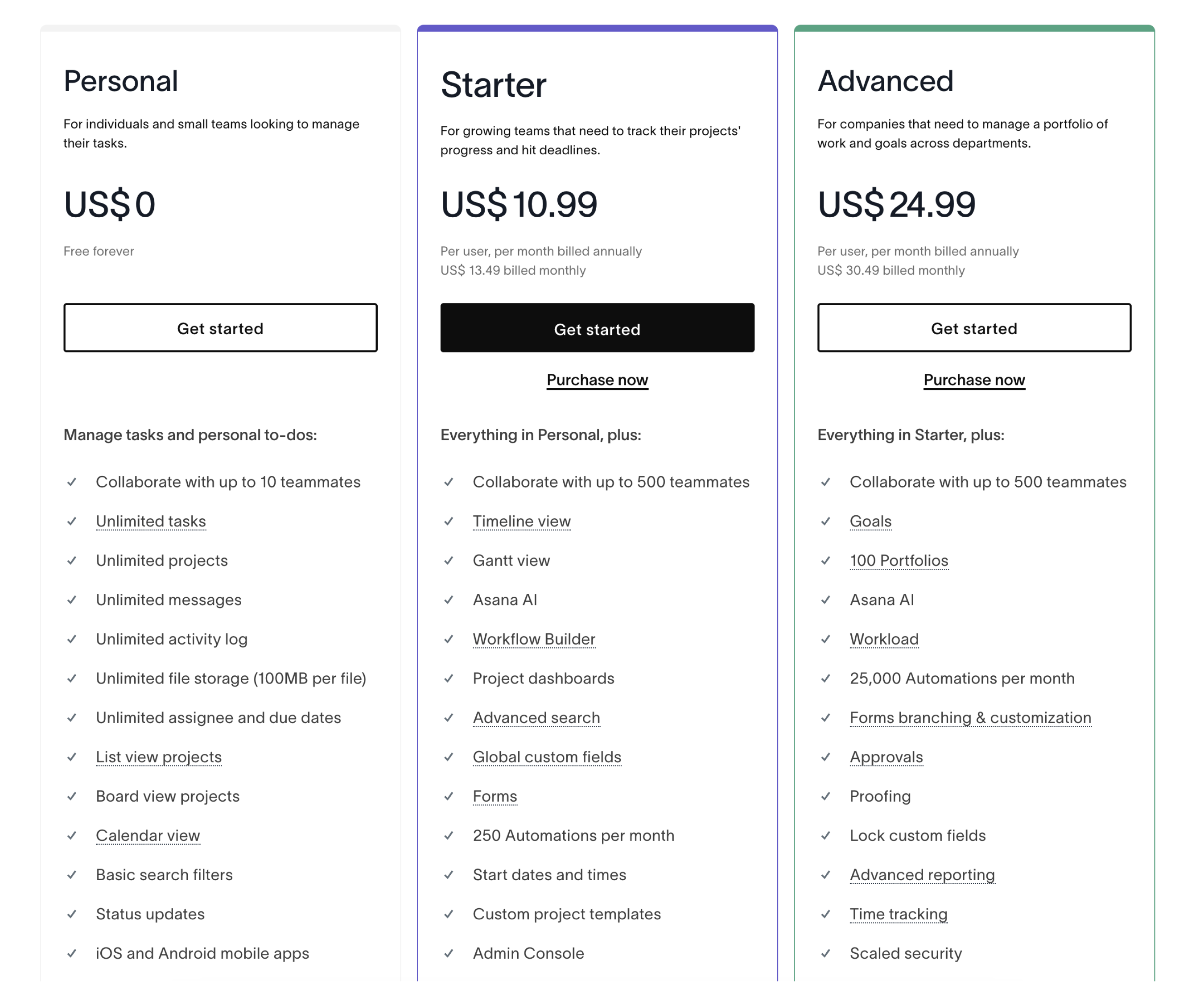Open the Forms branching & customization link
This screenshot has width=1204, height=993.
[x=970, y=717]
